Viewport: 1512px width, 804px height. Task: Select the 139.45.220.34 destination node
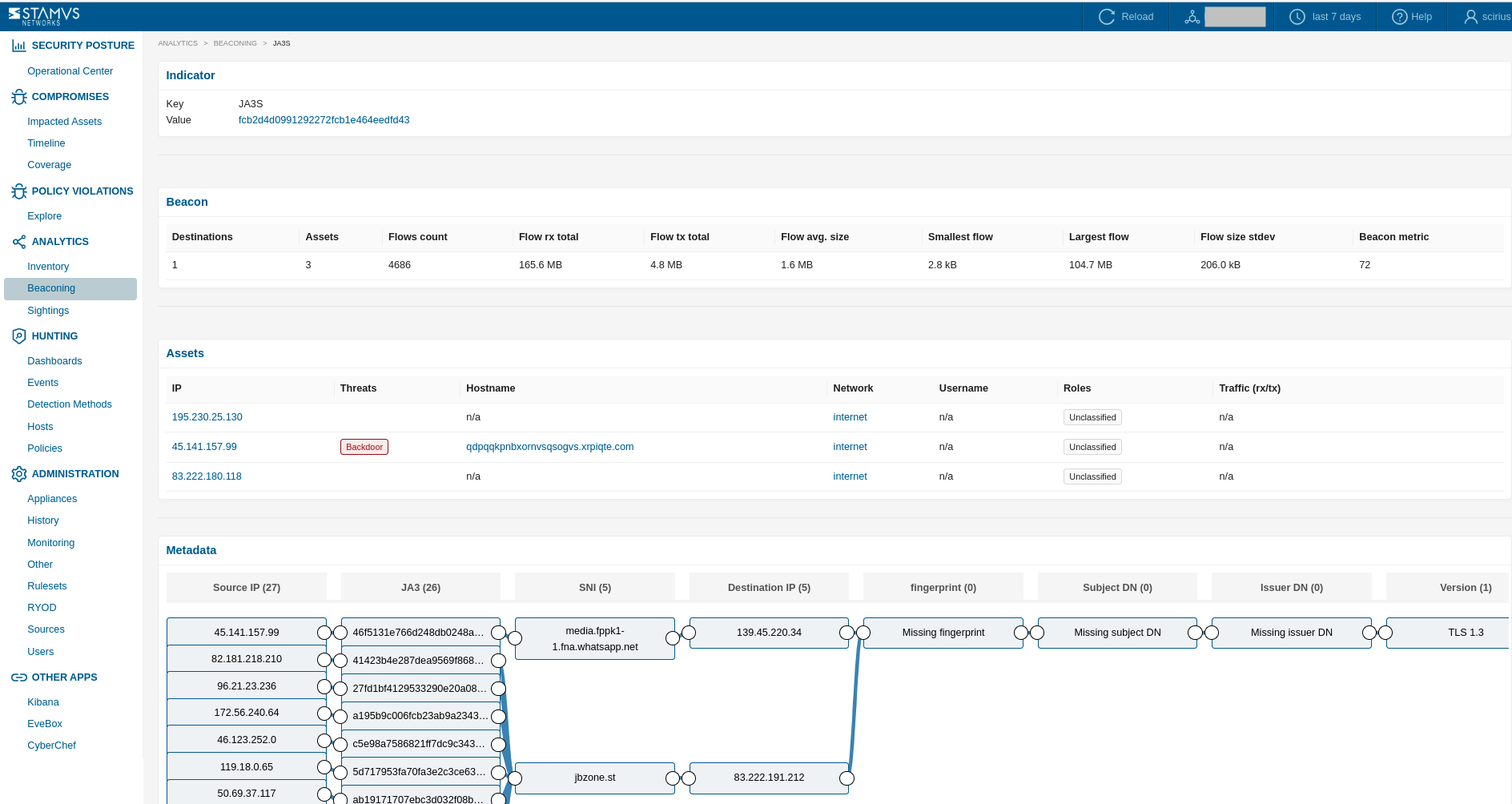pos(769,633)
